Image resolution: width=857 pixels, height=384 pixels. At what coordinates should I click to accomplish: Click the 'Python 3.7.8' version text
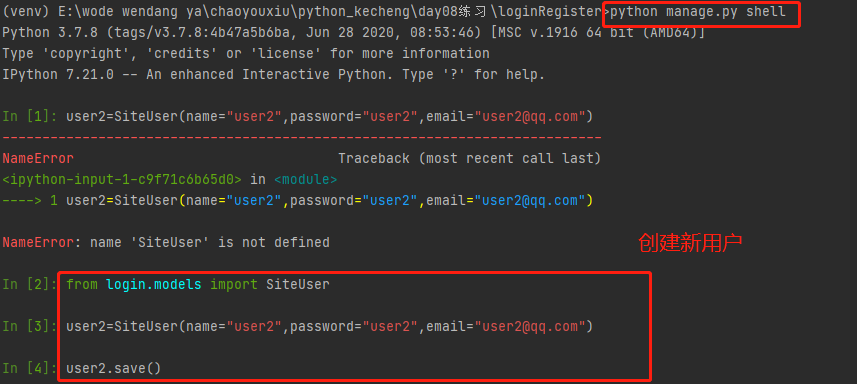[50, 33]
